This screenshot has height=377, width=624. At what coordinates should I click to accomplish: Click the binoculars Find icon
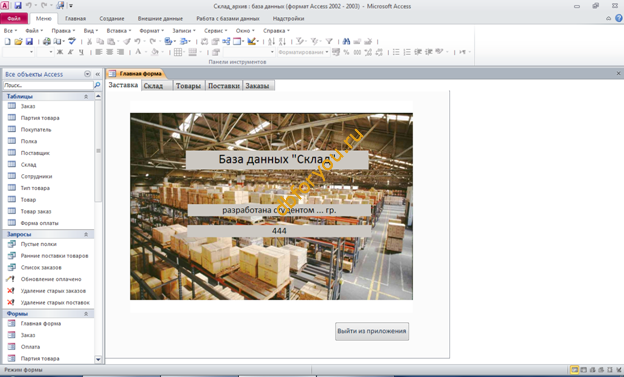click(x=346, y=41)
